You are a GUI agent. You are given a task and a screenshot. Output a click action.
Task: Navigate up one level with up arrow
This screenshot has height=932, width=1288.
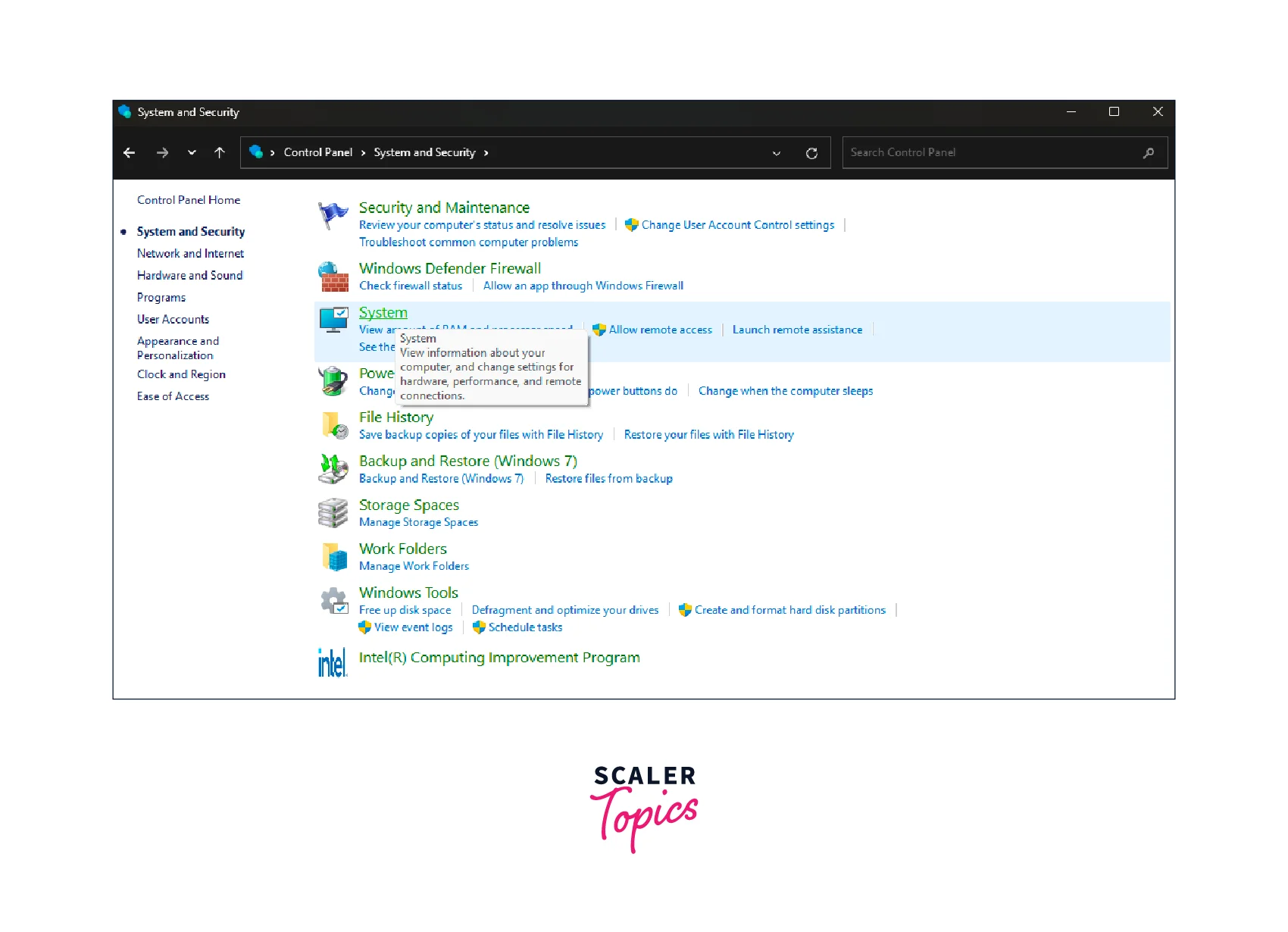[x=220, y=153]
